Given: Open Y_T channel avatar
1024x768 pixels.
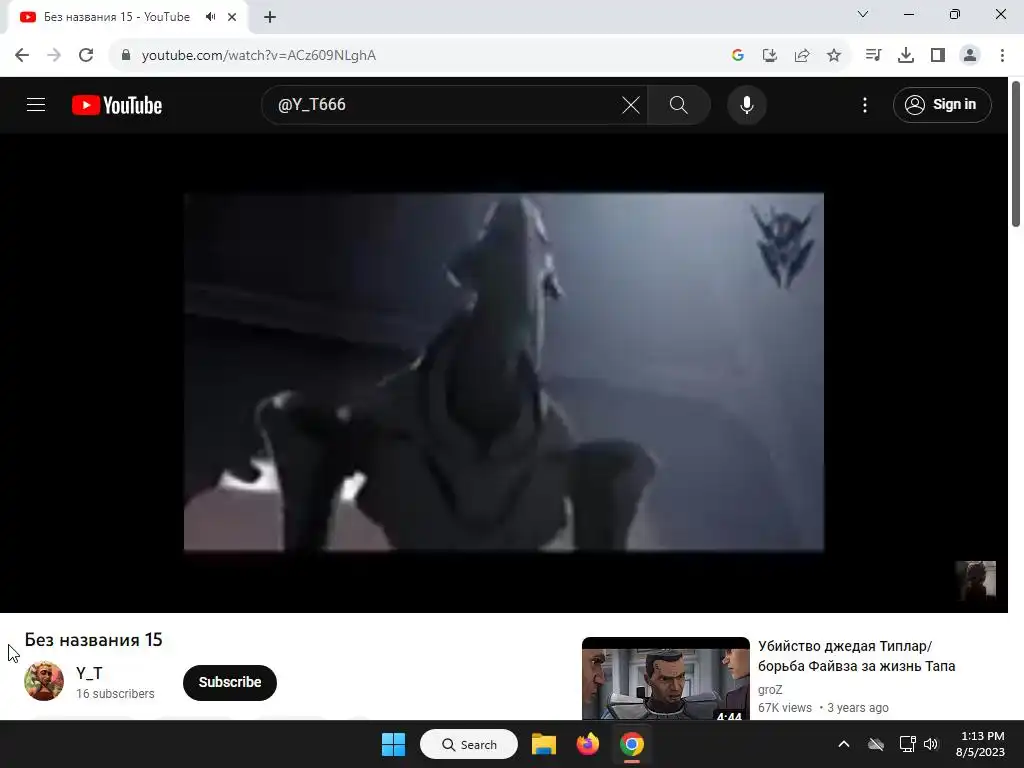Looking at the screenshot, I should pos(44,681).
